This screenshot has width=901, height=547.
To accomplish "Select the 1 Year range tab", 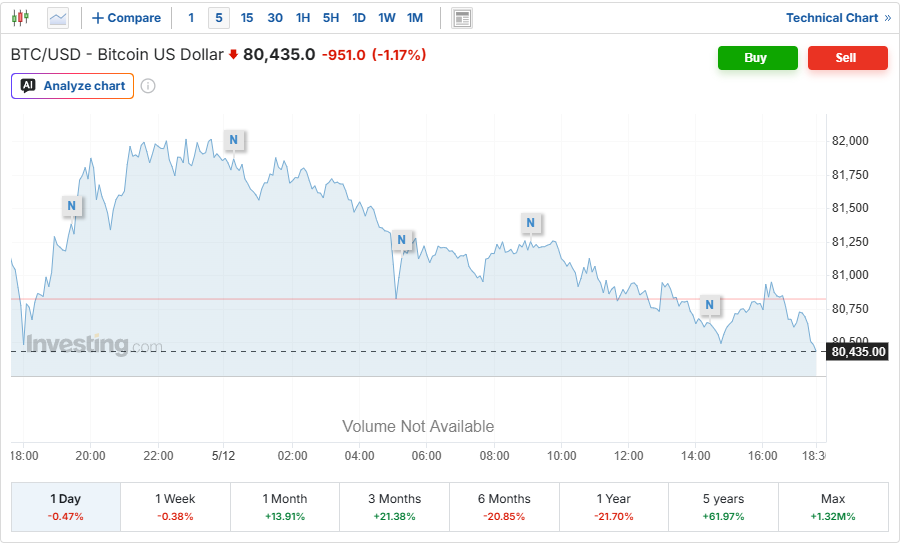I will [x=614, y=507].
